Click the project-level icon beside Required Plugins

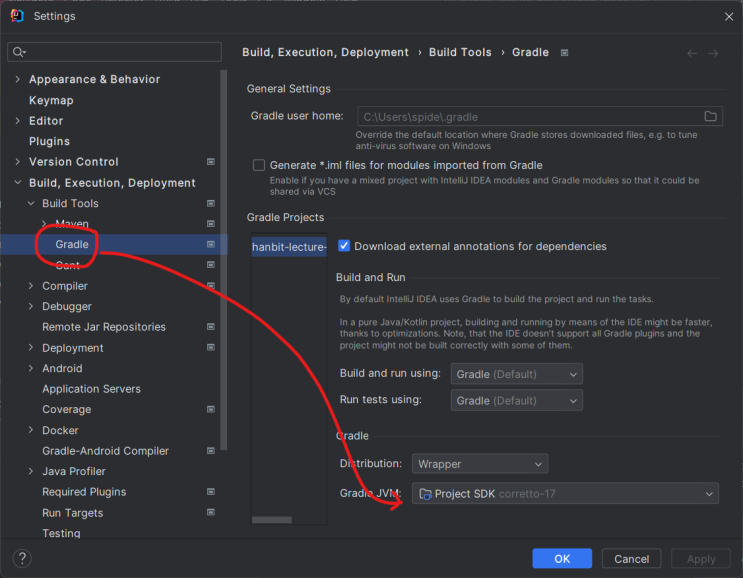[211, 492]
